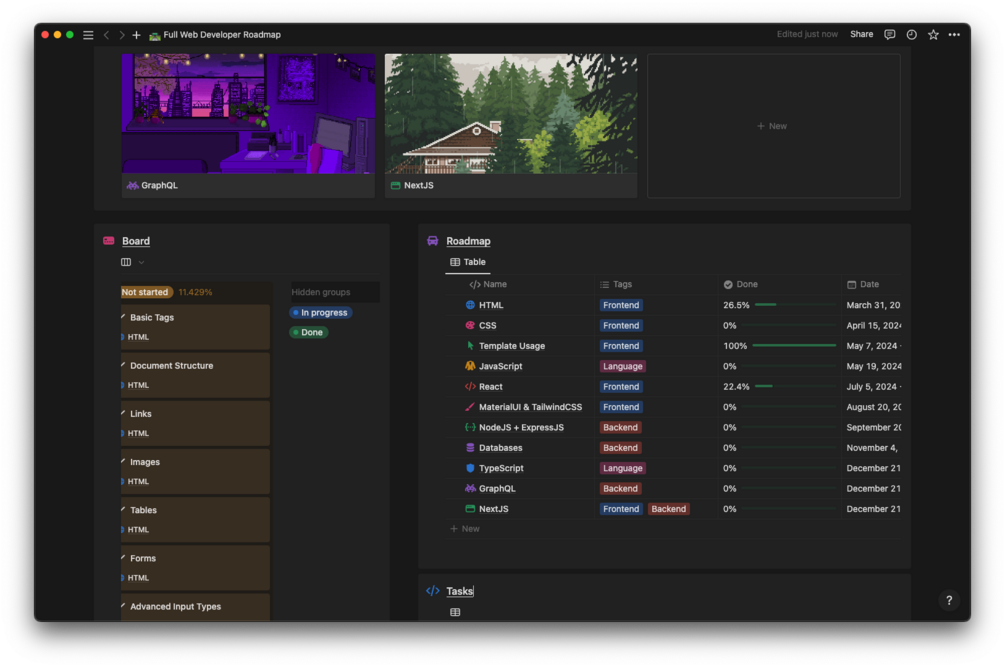
Task: Open the Links board card
Action: [x=195, y=423]
